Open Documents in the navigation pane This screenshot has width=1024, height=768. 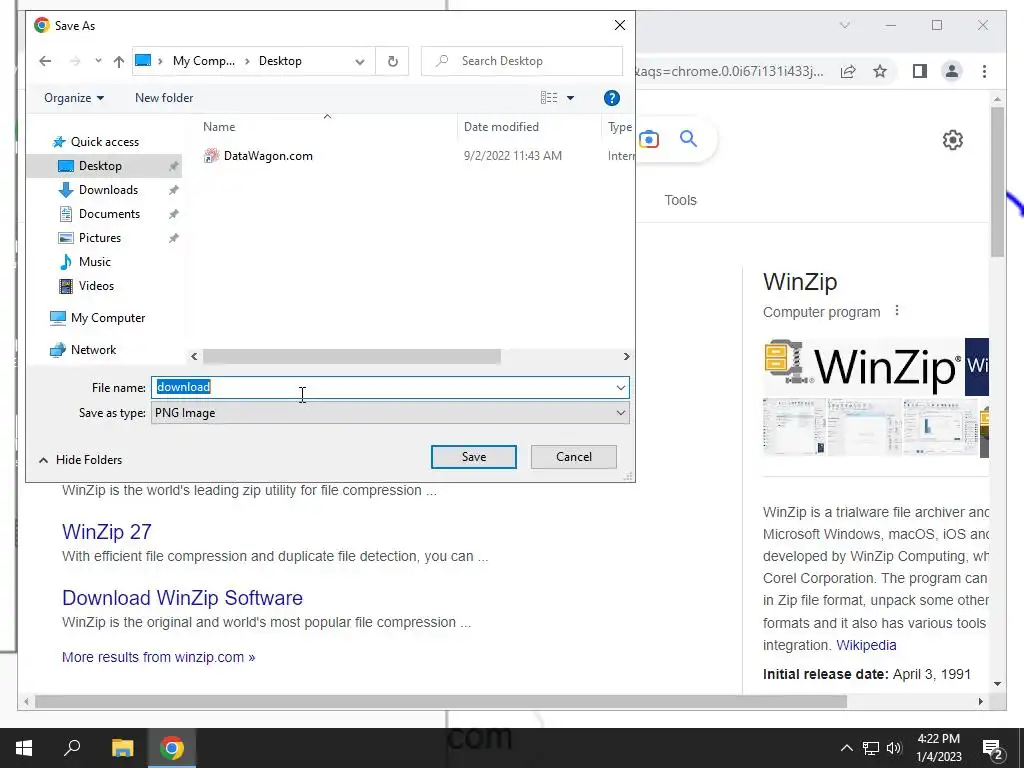tap(109, 214)
